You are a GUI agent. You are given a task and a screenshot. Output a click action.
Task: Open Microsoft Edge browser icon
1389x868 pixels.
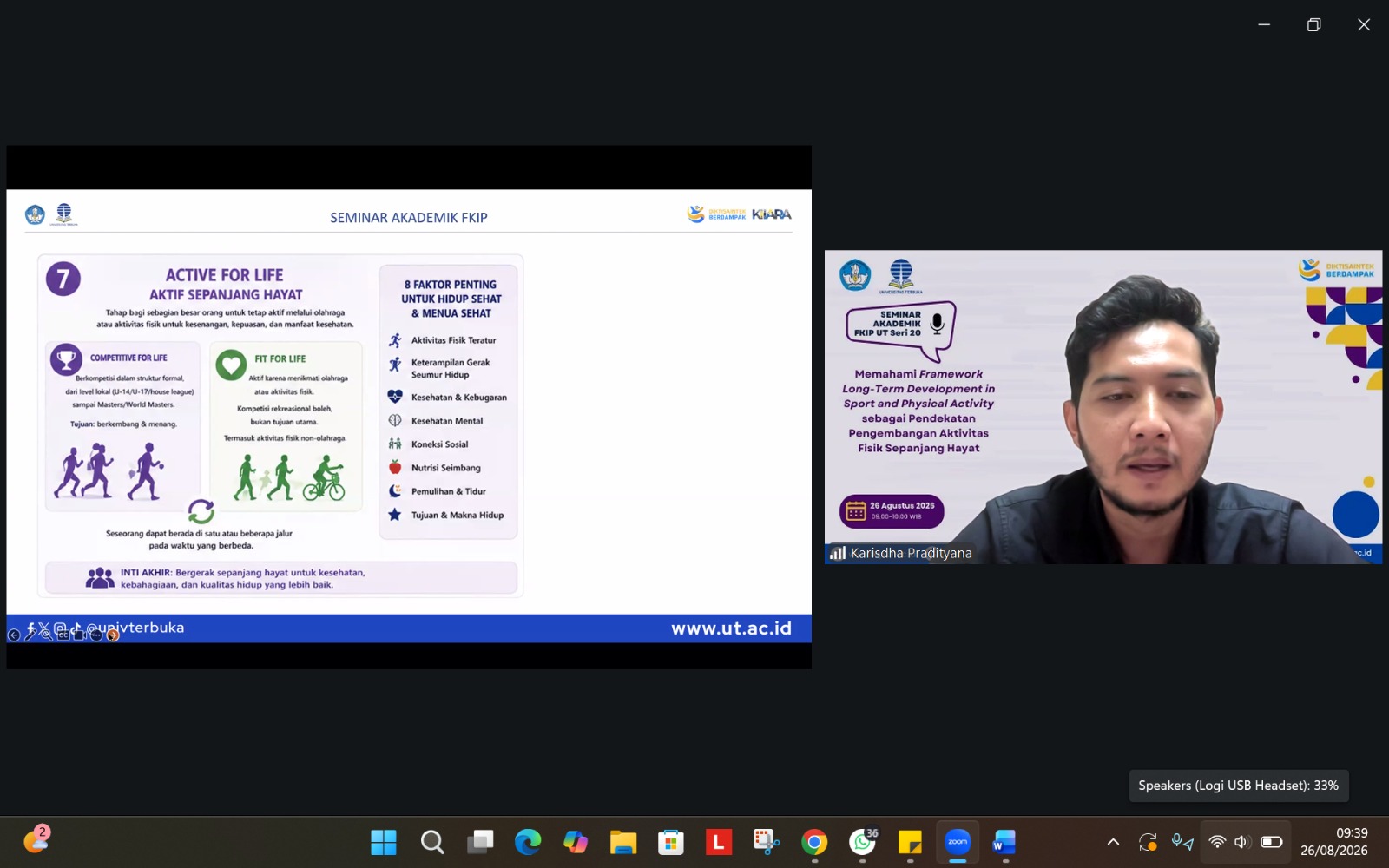click(528, 842)
